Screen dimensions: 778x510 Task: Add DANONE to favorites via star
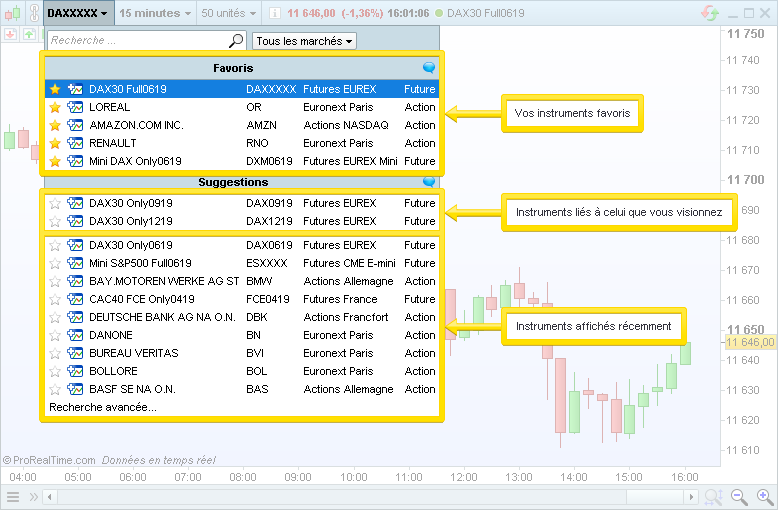coord(55,335)
